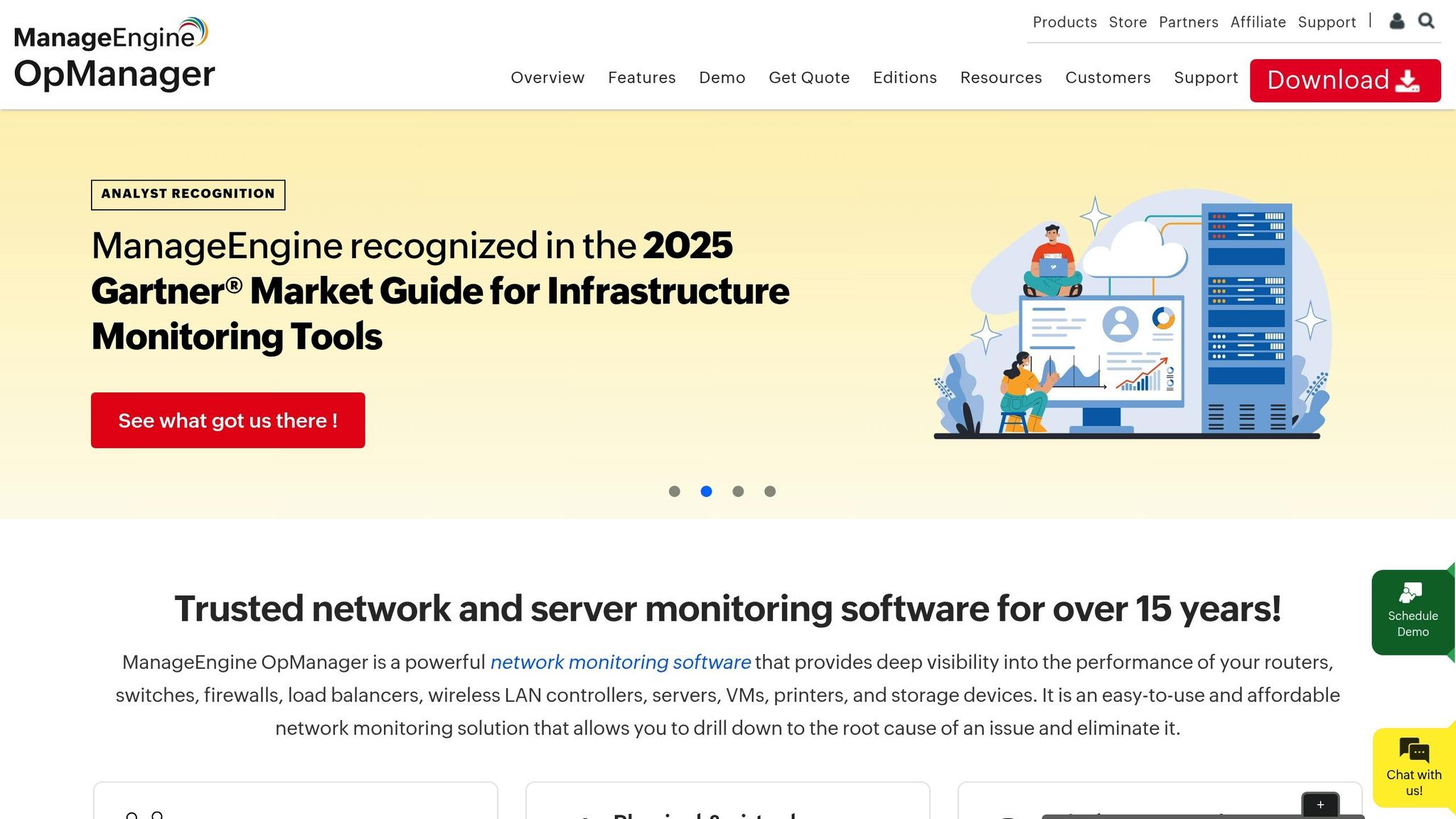This screenshot has height=819, width=1456.
Task: Click the Gartner Market Guide headline
Action: pyautogui.click(x=440, y=291)
